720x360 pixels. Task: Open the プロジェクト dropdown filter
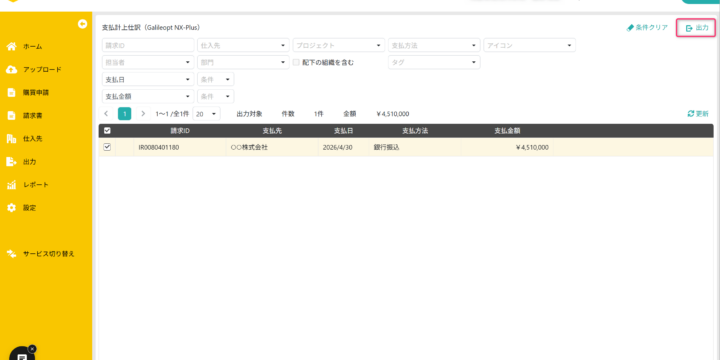(339, 45)
